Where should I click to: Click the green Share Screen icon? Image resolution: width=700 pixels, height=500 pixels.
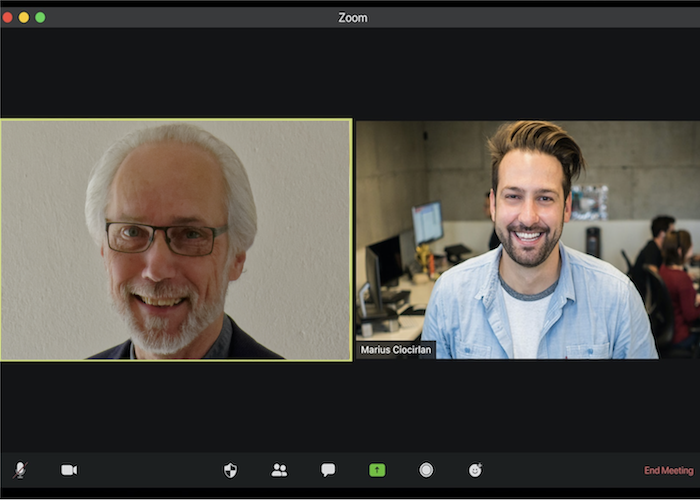pyautogui.click(x=377, y=470)
